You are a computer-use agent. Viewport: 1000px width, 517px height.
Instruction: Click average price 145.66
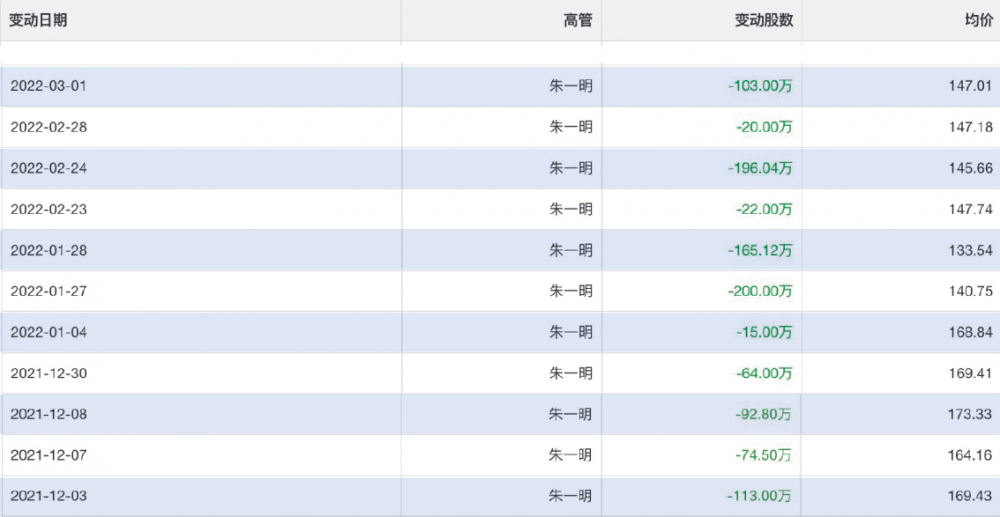[x=971, y=168]
